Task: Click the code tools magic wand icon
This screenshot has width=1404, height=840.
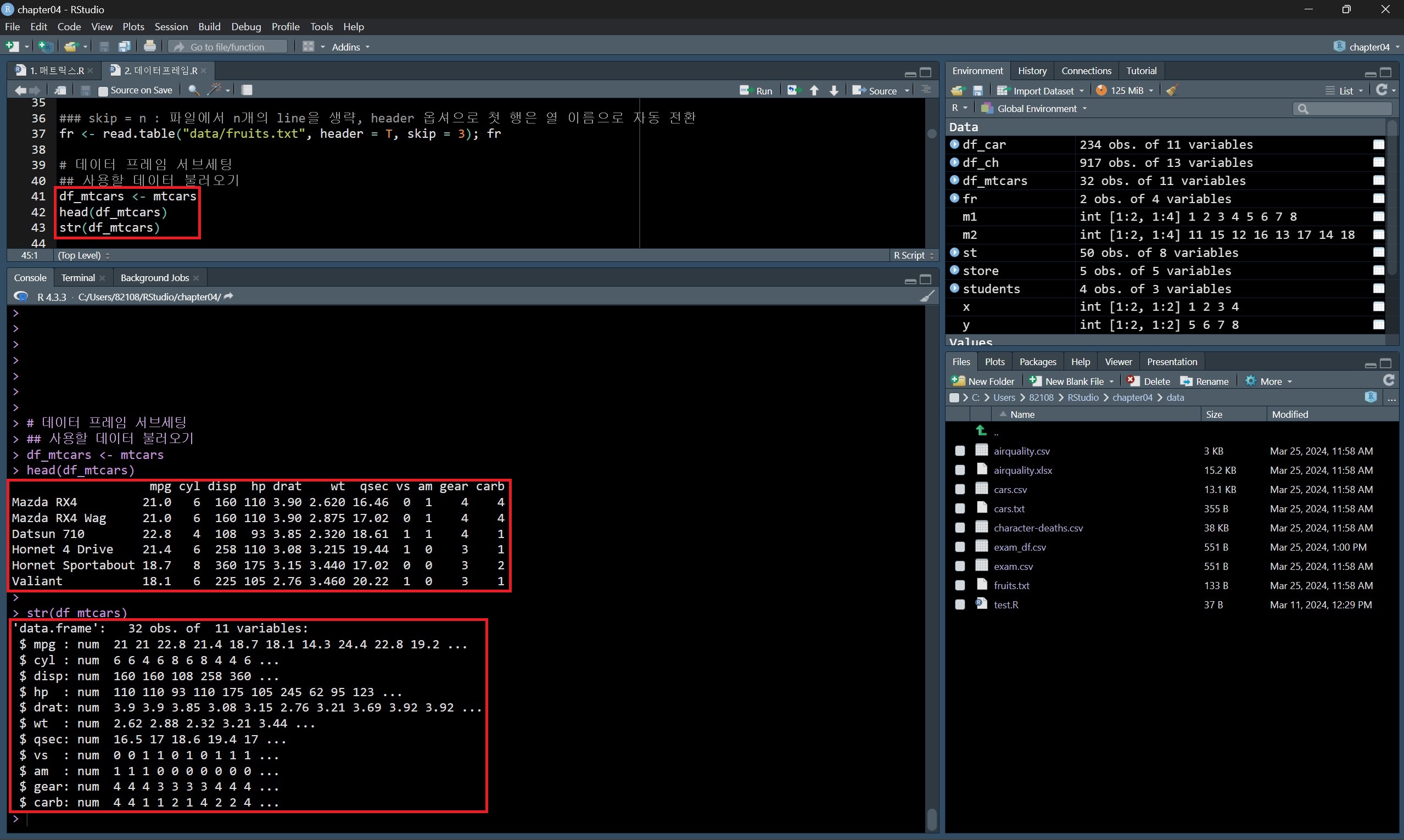Action: point(215,90)
